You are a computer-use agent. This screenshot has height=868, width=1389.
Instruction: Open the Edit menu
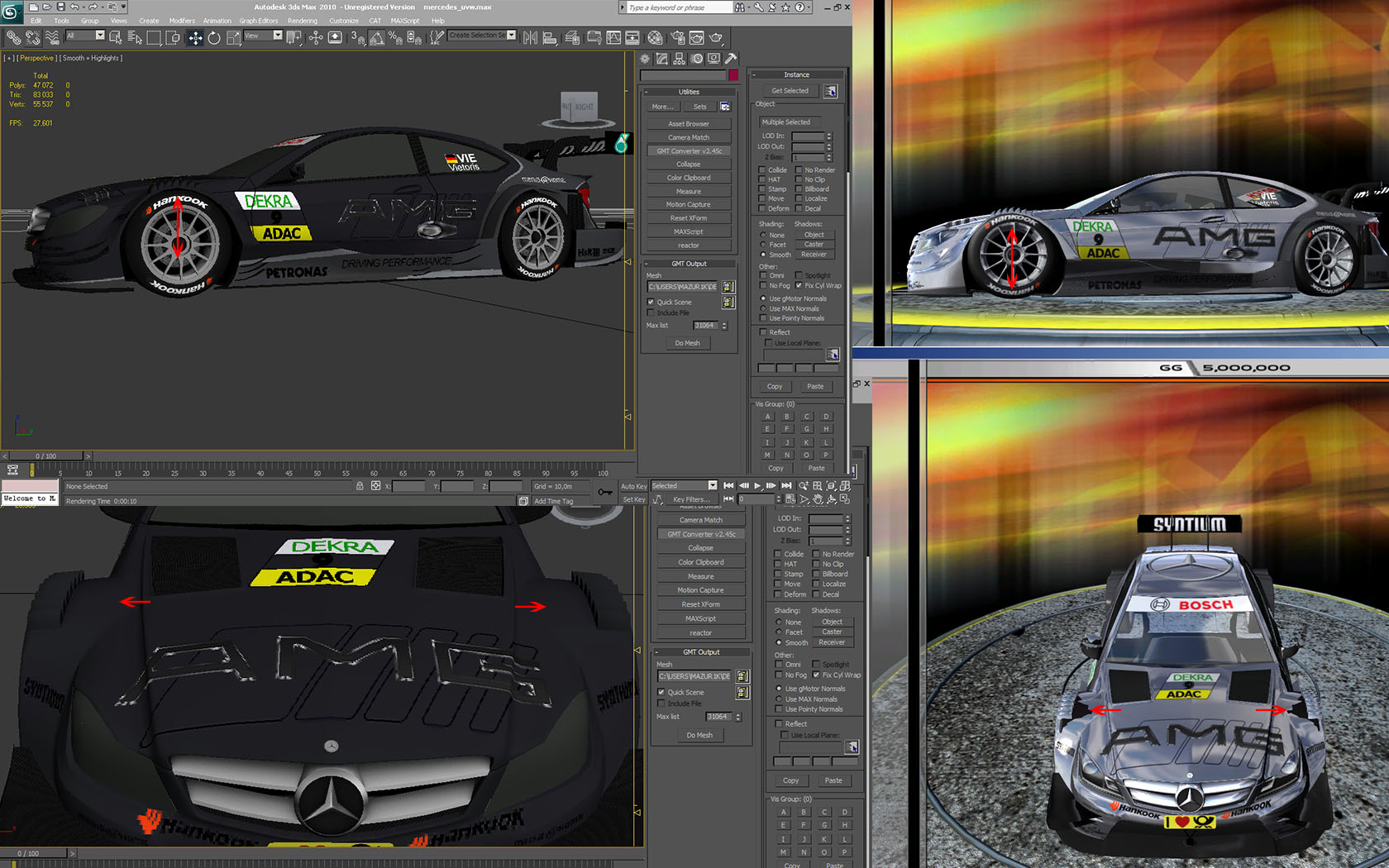[x=36, y=21]
